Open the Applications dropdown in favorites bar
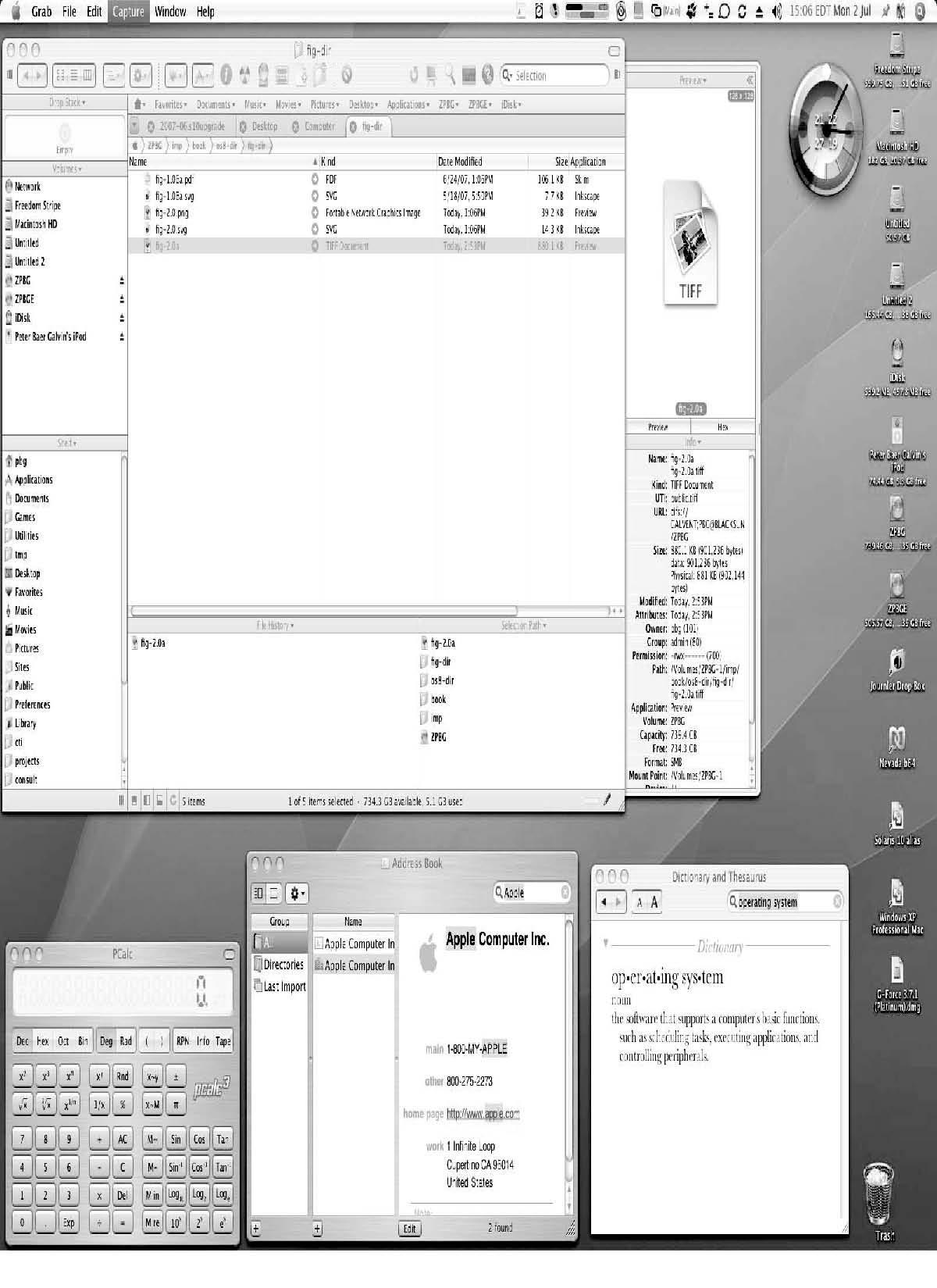Viewport: 937px width, 1288px height. click(408, 104)
